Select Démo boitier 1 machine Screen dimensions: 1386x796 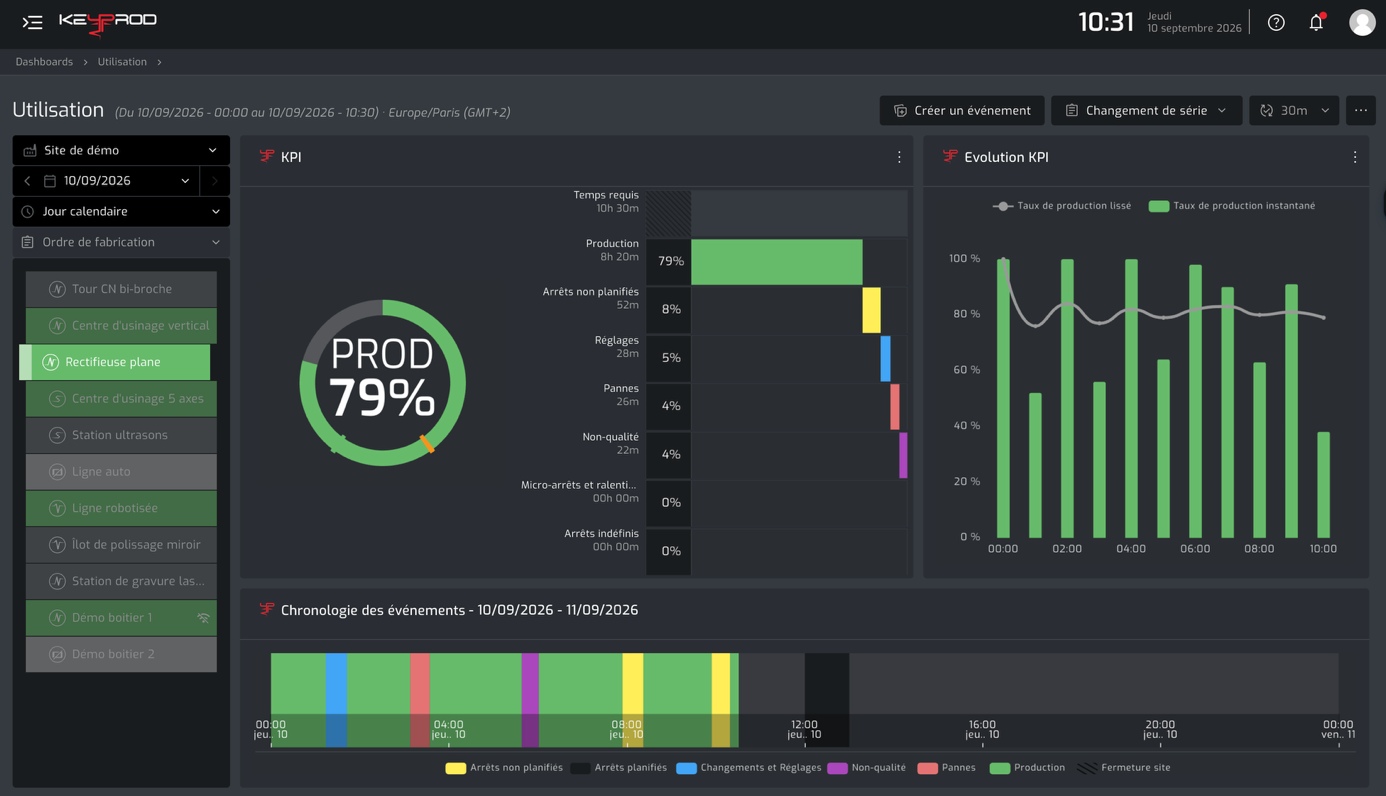(x=121, y=618)
